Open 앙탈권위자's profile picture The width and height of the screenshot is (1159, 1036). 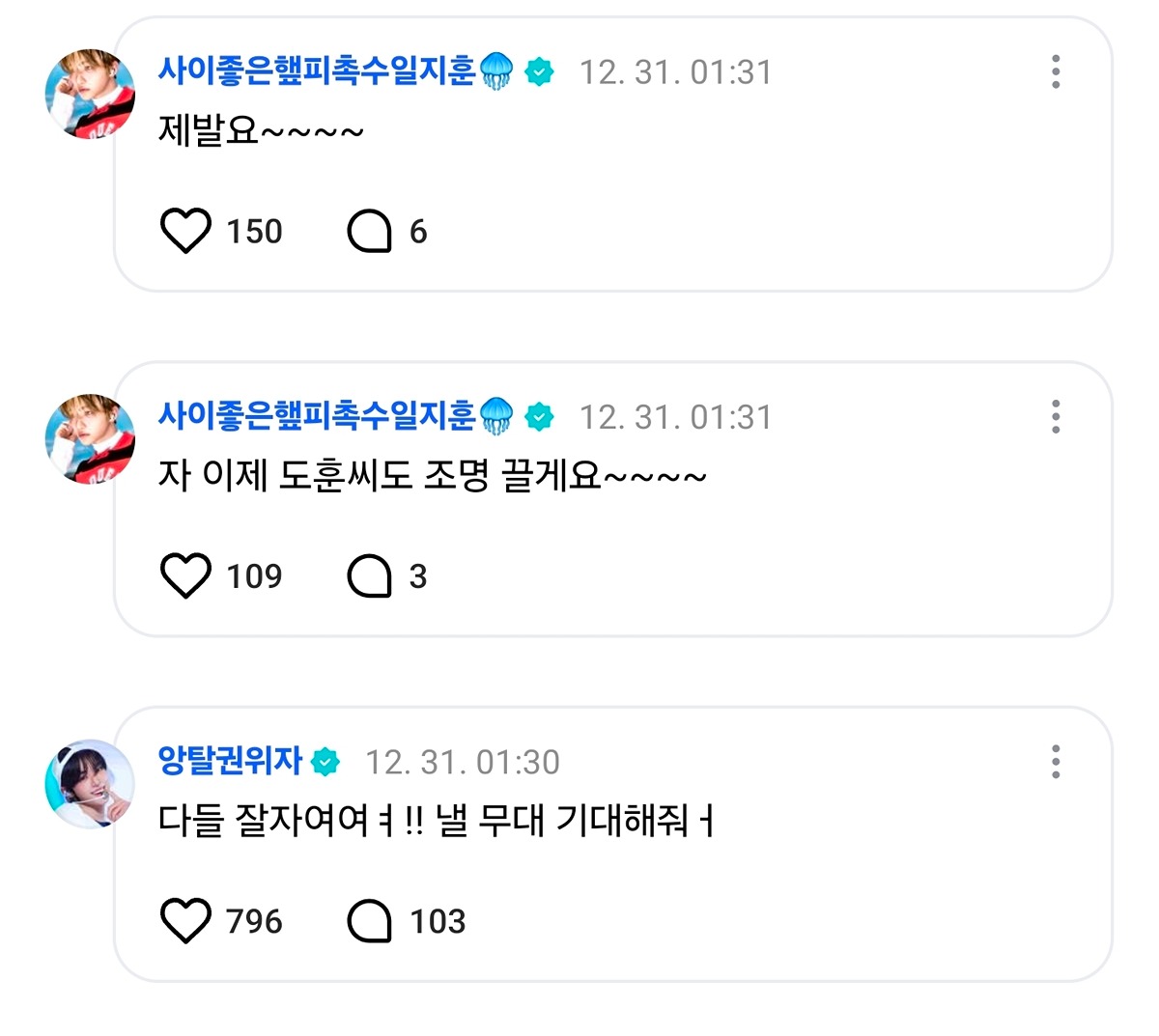pos(90,784)
